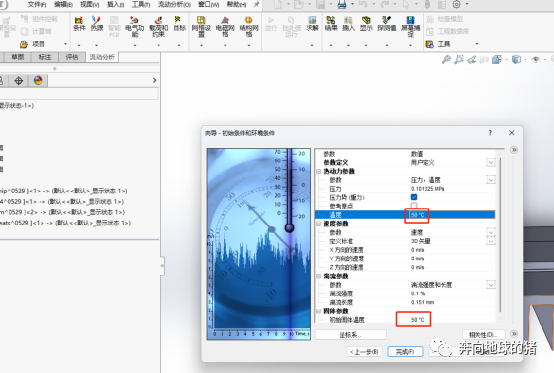The image size is (554, 373).
Task: Click the options gear icon at top
Action: pos(456,4)
